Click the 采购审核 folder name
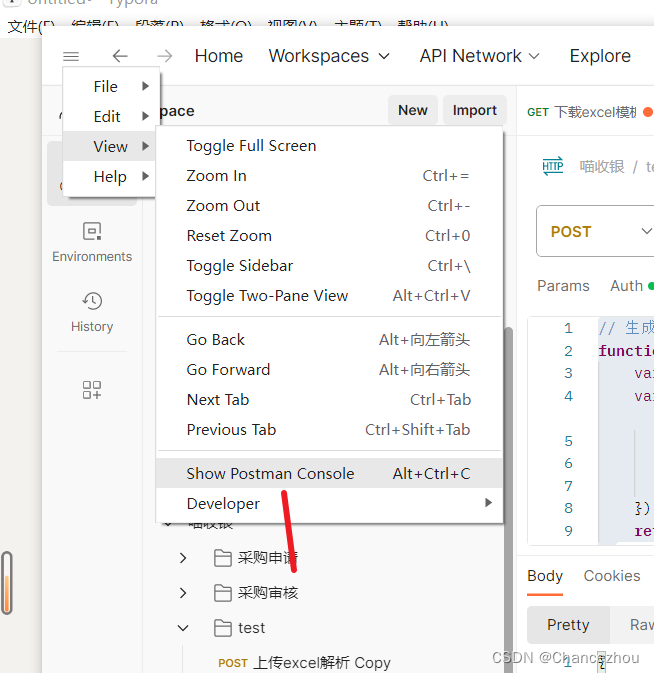The height and width of the screenshot is (673, 654). click(268, 593)
